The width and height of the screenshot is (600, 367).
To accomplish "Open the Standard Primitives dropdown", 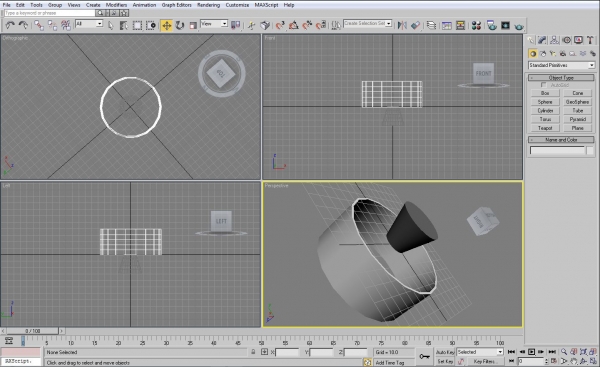I will pyautogui.click(x=561, y=65).
